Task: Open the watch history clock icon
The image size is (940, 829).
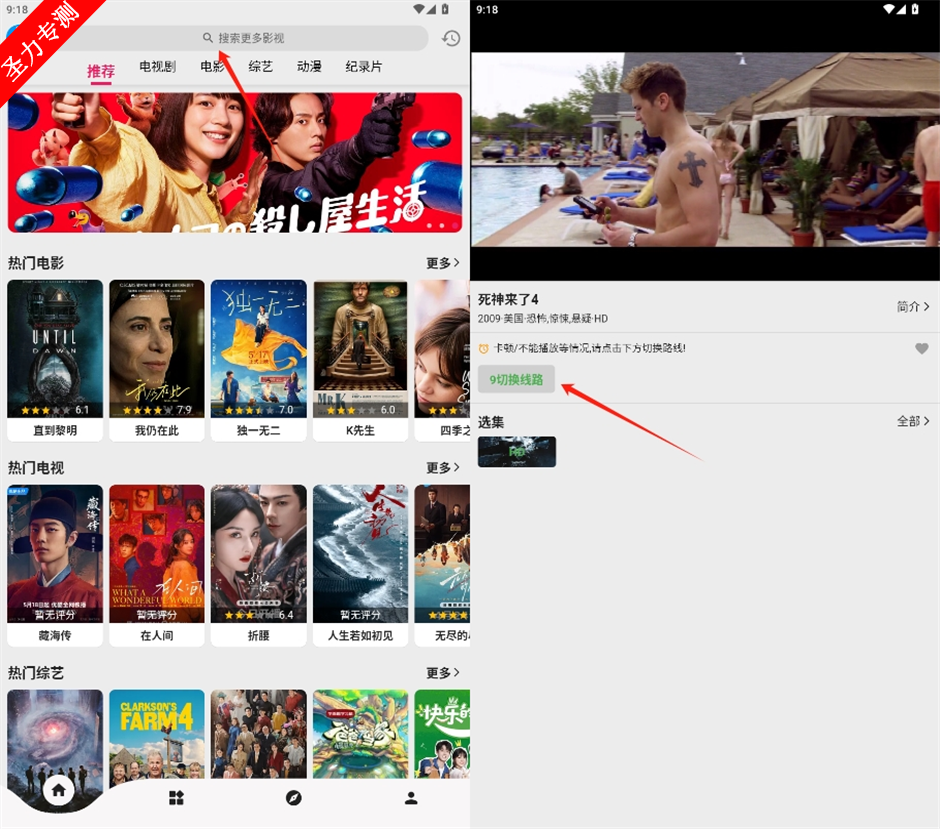Action: click(x=451, y=38)
